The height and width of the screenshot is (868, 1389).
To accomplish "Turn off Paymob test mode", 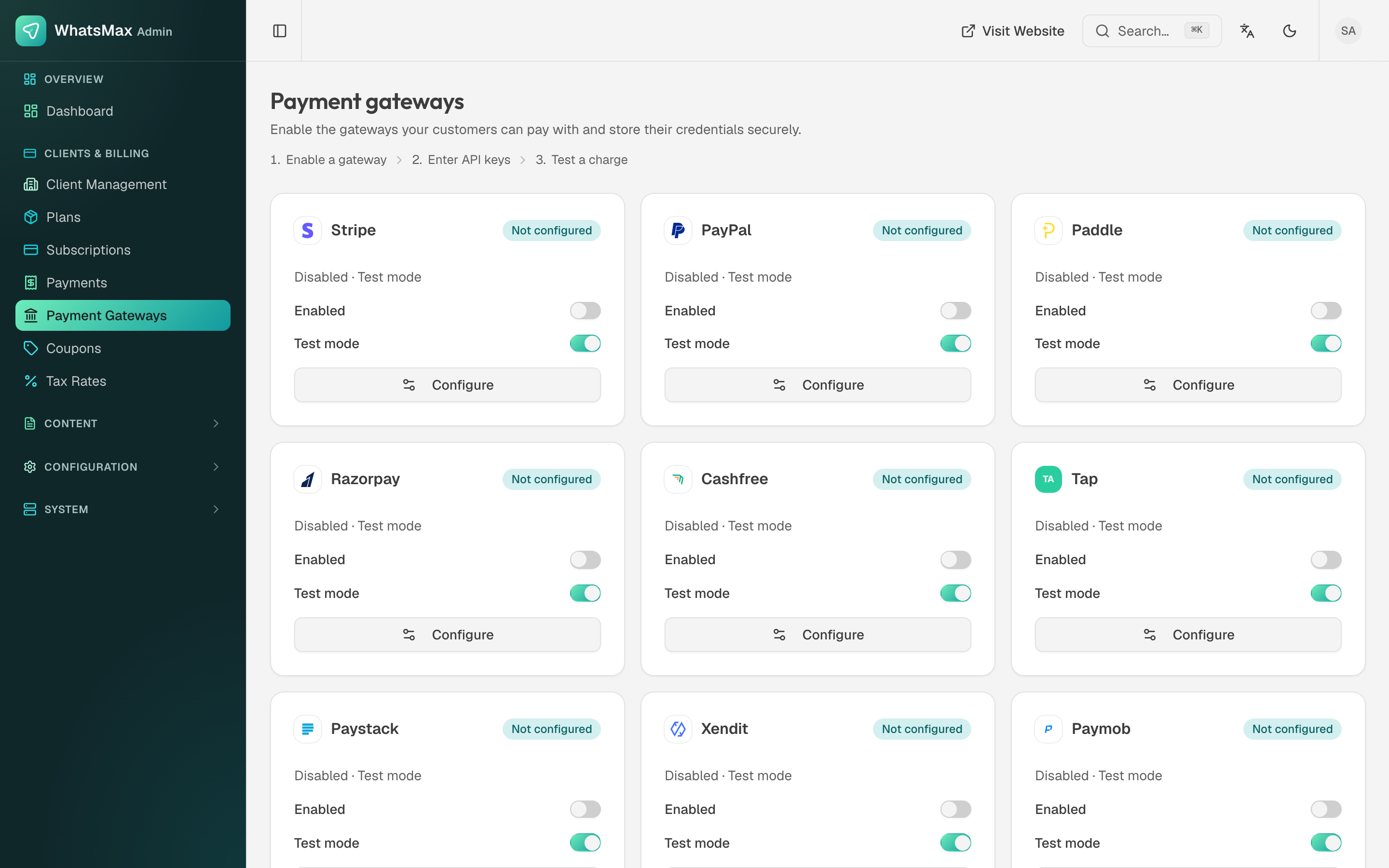I will tap(1325, 843).
